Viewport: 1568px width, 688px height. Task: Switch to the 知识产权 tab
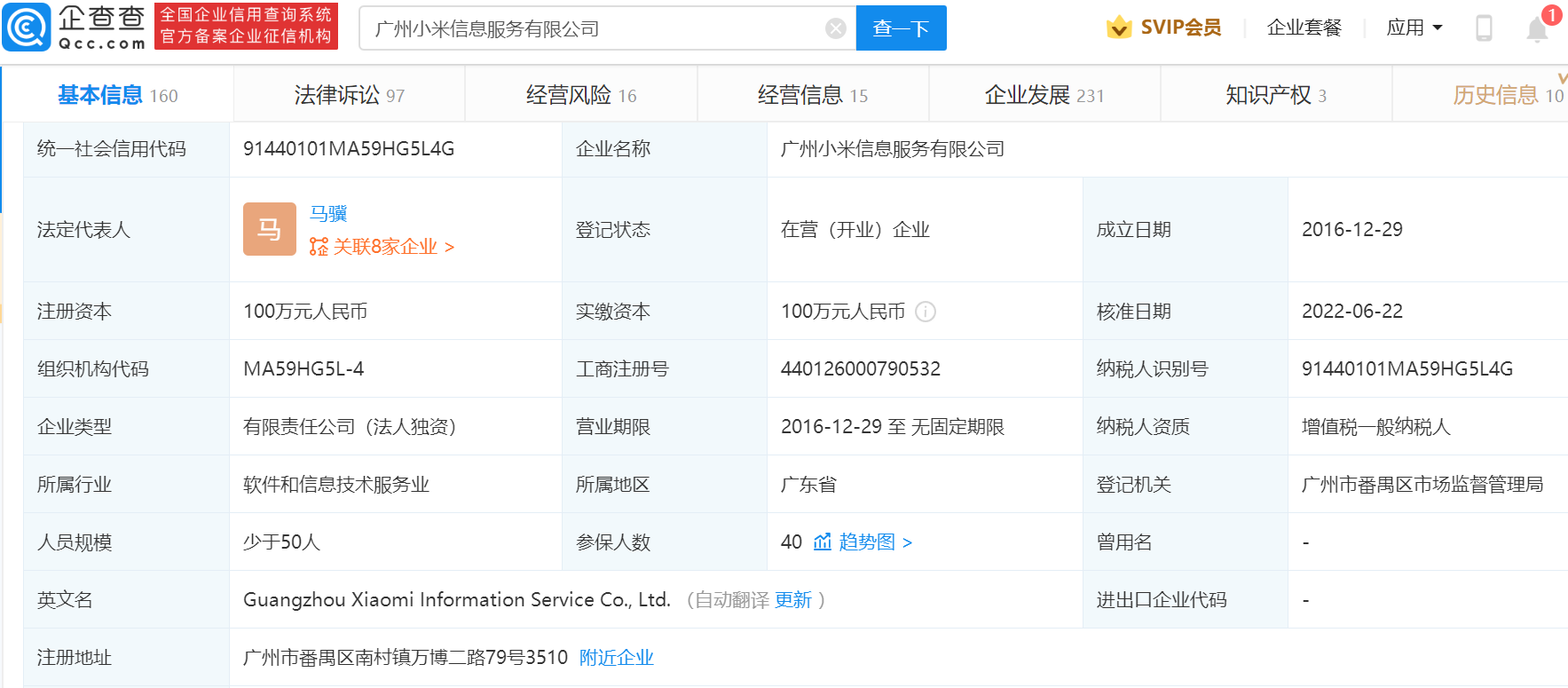click(x=1276, y=95)
